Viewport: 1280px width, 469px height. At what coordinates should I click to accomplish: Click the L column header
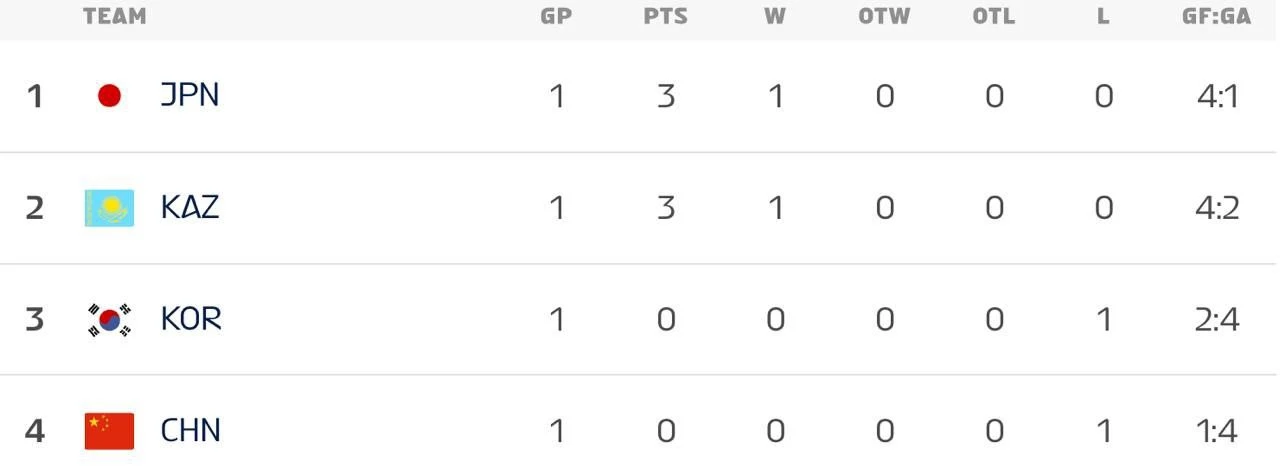click(x=1103, y=17)
